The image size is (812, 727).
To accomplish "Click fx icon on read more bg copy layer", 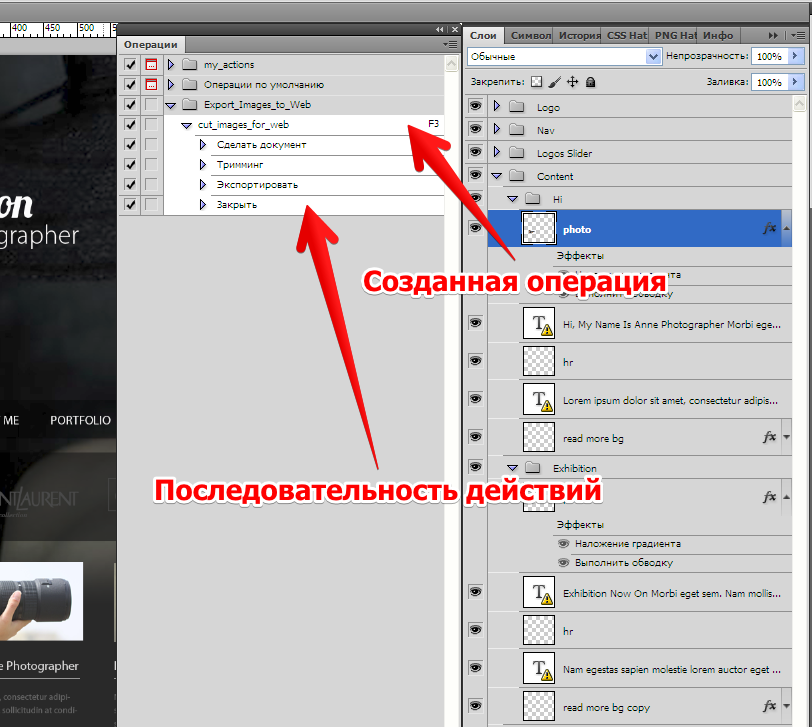I will pyautogui.click(x=770, y=705).
